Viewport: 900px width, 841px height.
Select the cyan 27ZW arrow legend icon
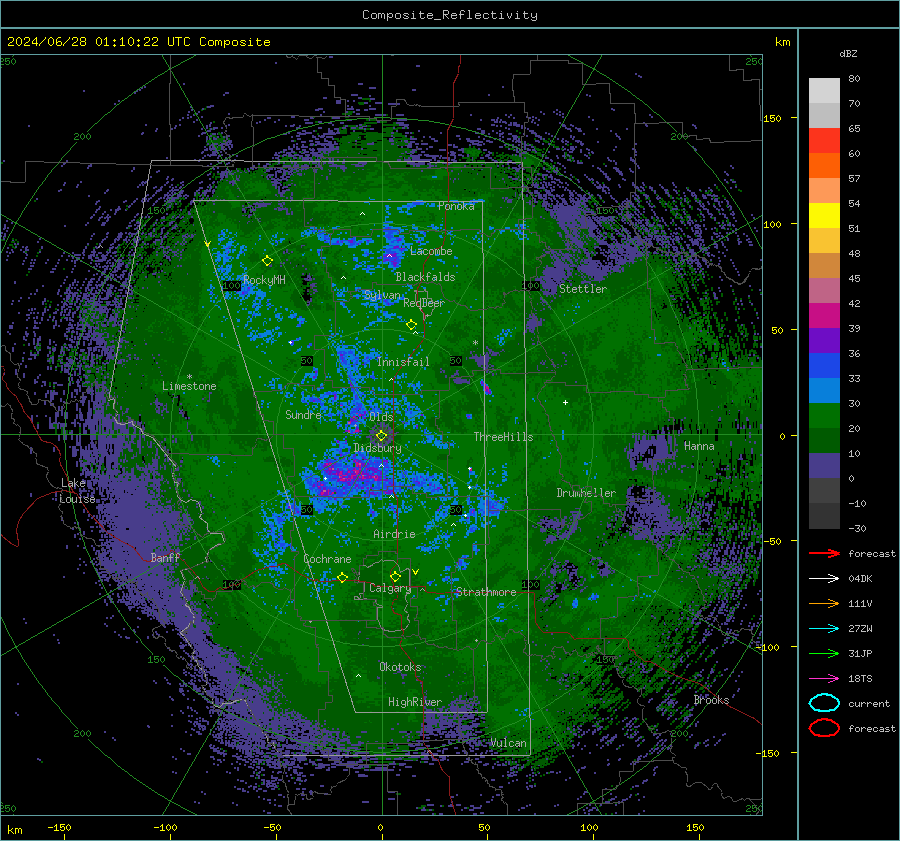824,629
